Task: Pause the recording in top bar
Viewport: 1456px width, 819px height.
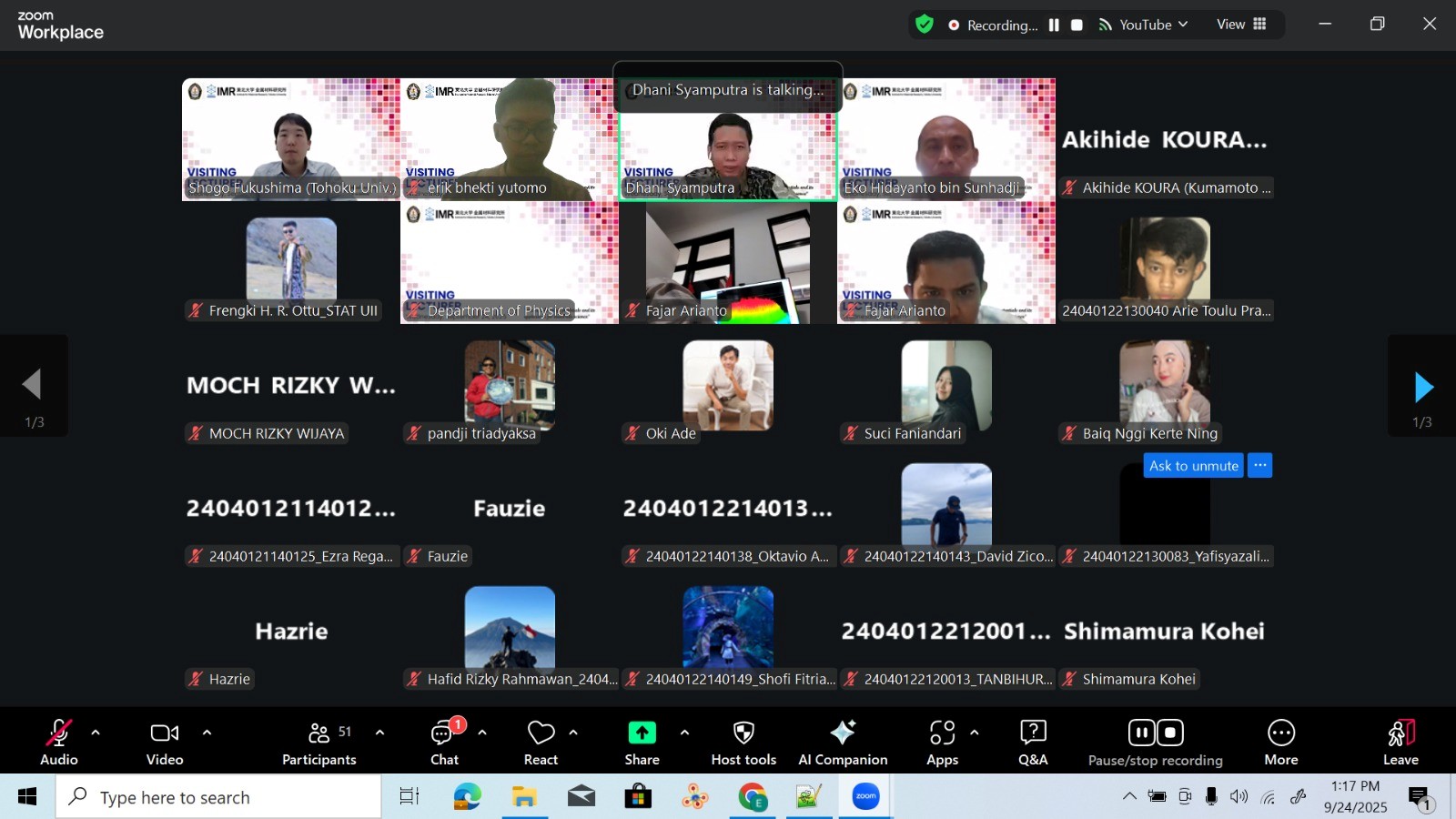Action: click(1054, 25)
